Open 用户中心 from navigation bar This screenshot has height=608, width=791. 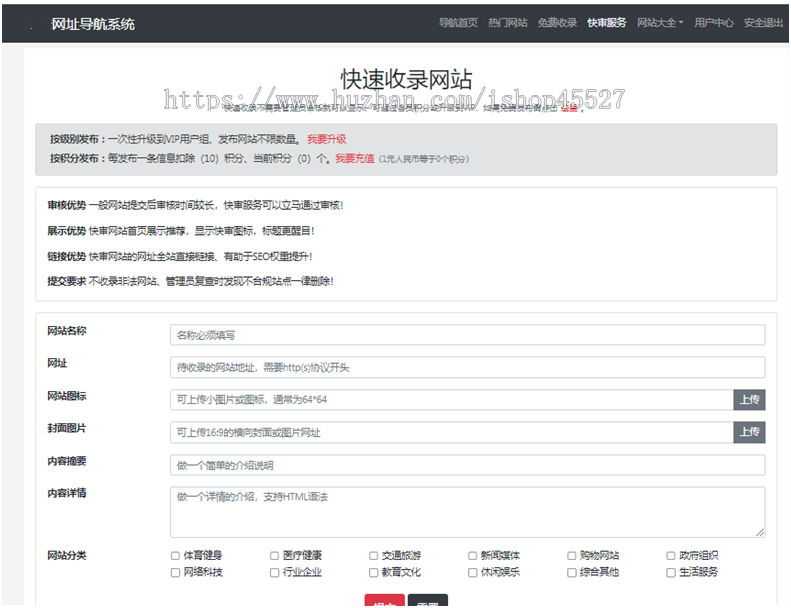713,23
